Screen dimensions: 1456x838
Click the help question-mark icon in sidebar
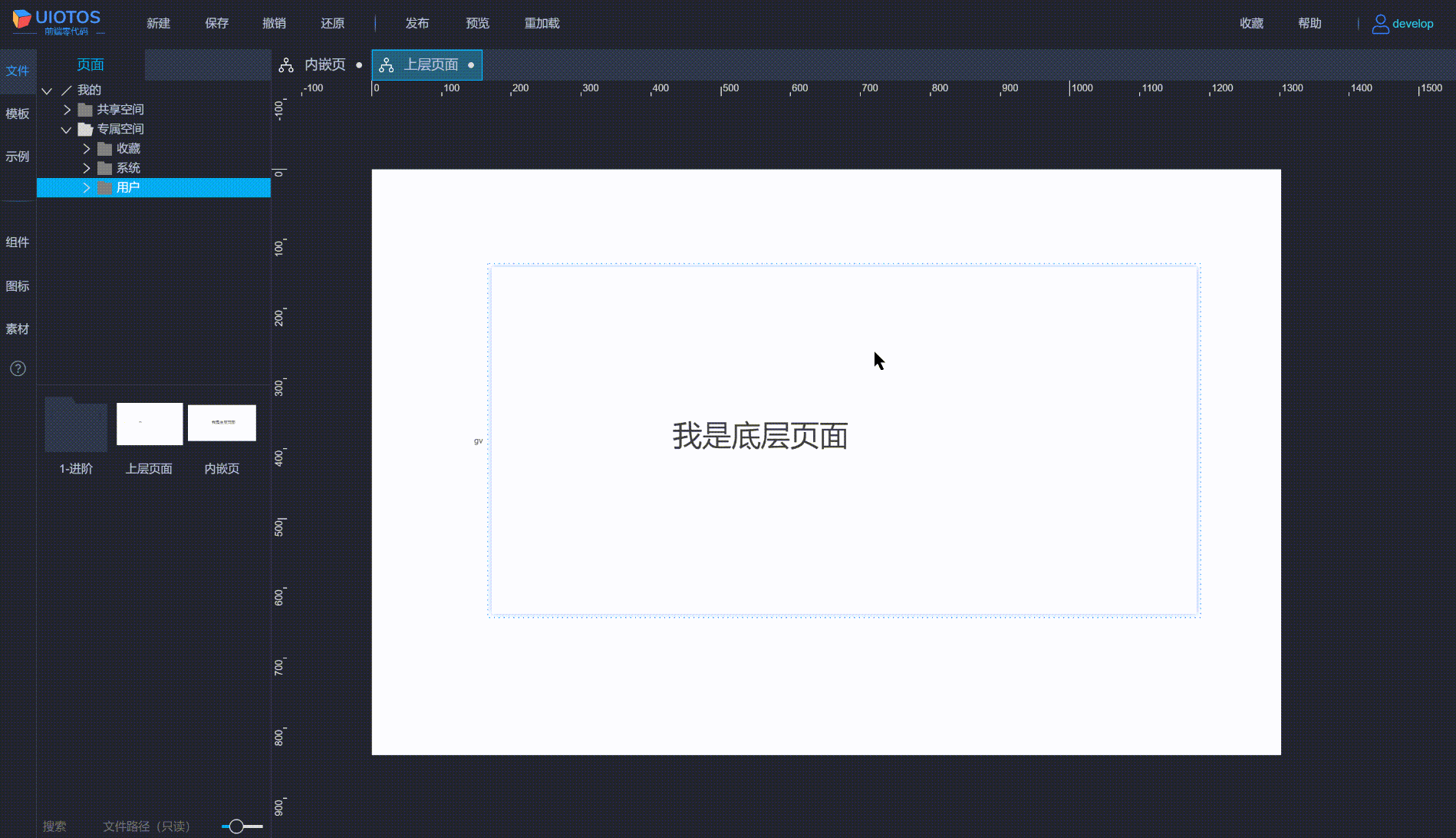click(x=18, y=368)
